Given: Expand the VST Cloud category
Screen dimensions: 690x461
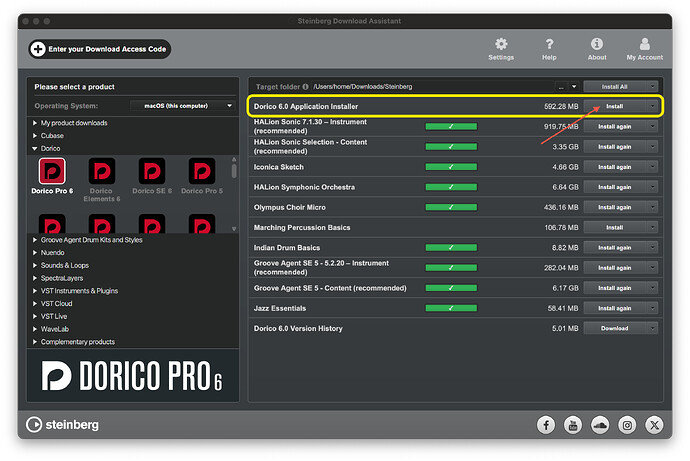Looking at the screenshot, I should [x=35, y=304].
